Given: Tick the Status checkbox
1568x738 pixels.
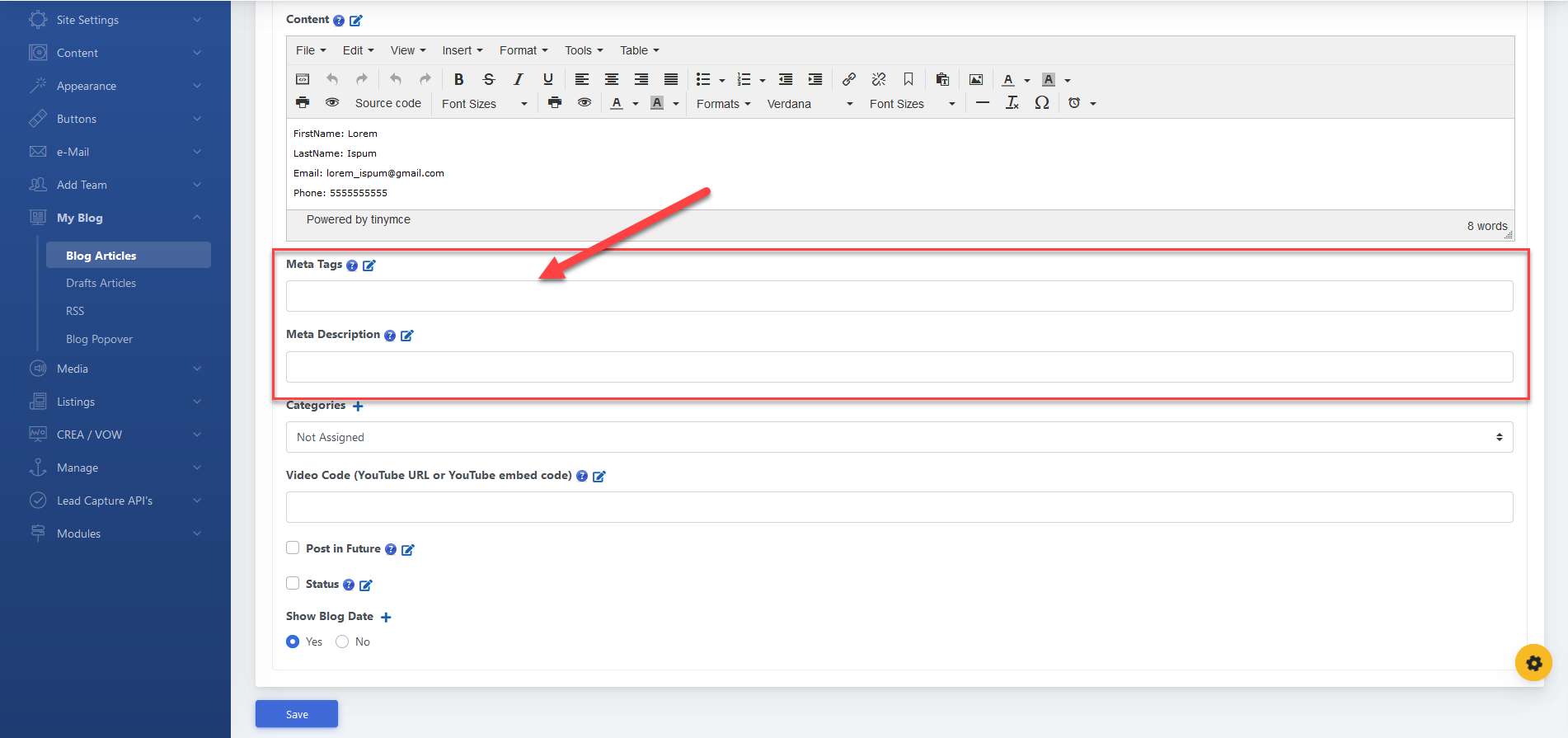Looking at the screenshot, I should click(293, 584).
